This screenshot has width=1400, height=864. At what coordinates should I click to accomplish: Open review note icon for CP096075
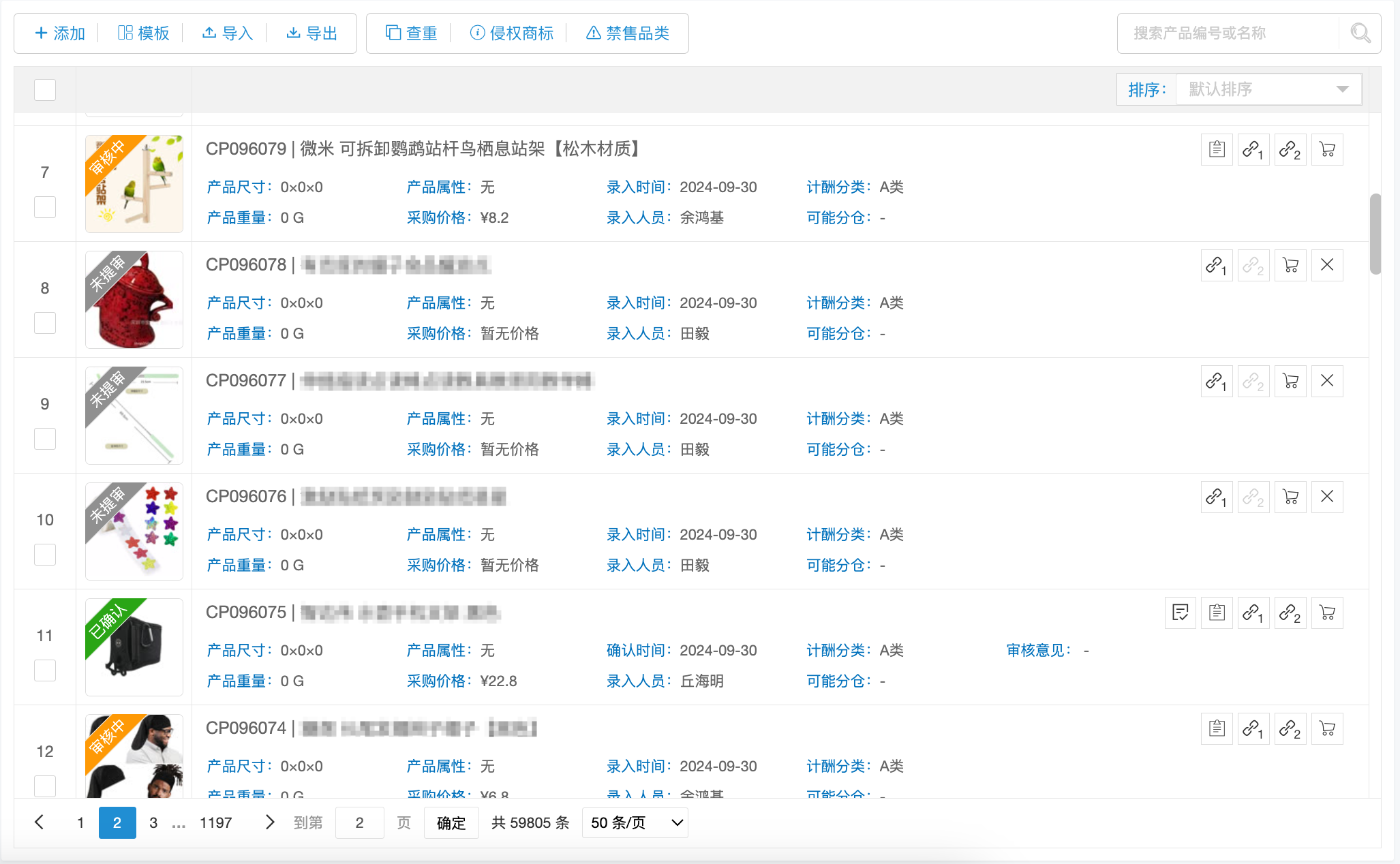[x=1181, y=613]
